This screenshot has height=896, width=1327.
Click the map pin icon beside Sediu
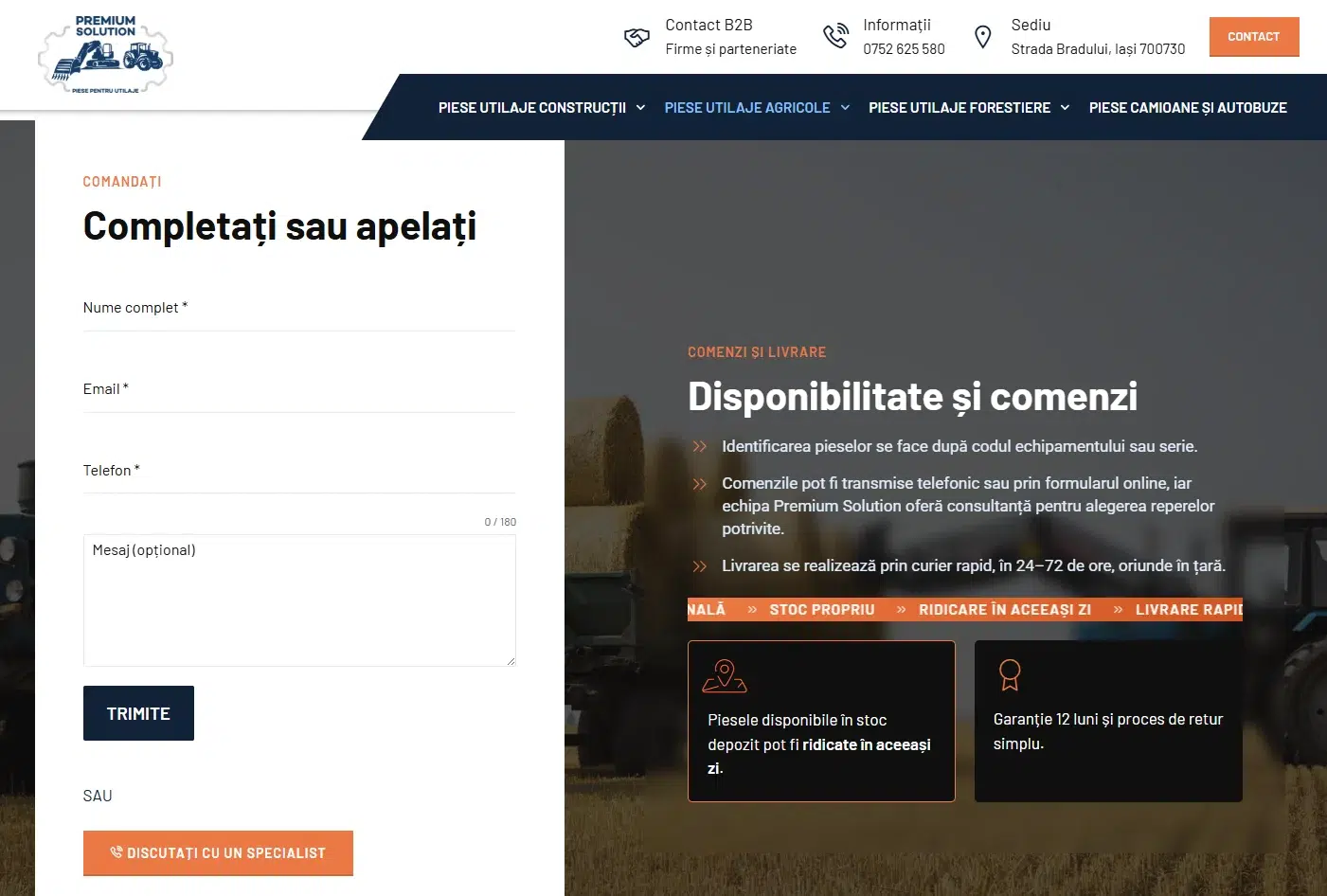click(983, 37)
